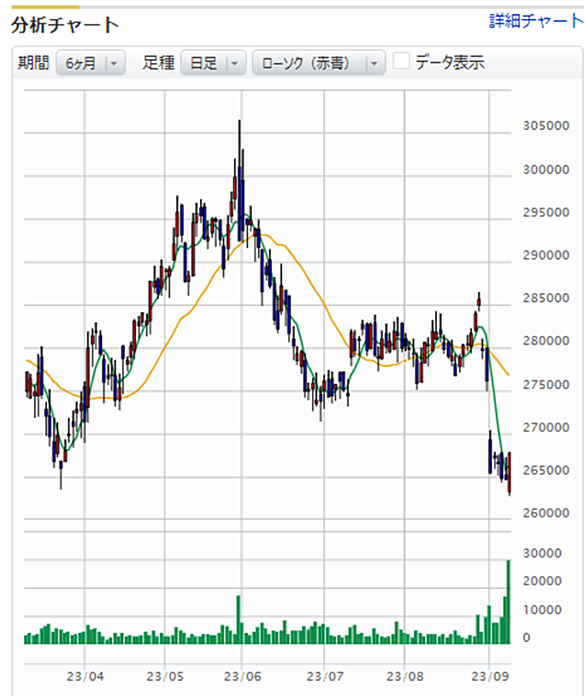586x696 pixels.
Task: Open the 足種 日足 dropdown
Action: (x=214, y=63)
